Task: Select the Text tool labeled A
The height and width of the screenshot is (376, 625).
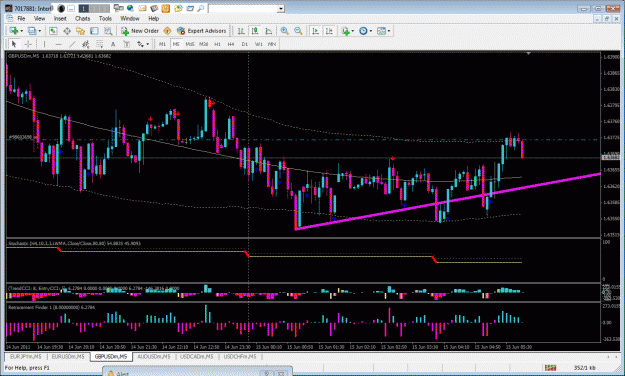Action: [113, 44]
